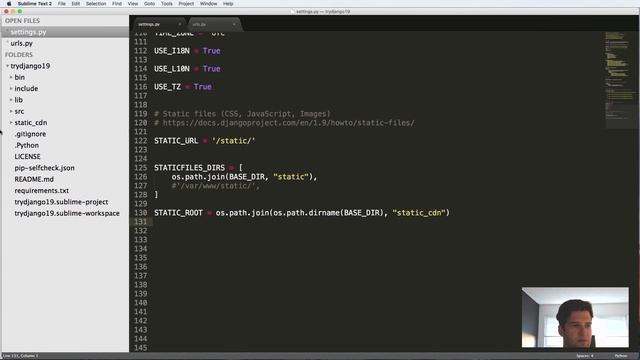Close the urls.py tab
This screenshot has height=360, width=640.
[234, 24]
